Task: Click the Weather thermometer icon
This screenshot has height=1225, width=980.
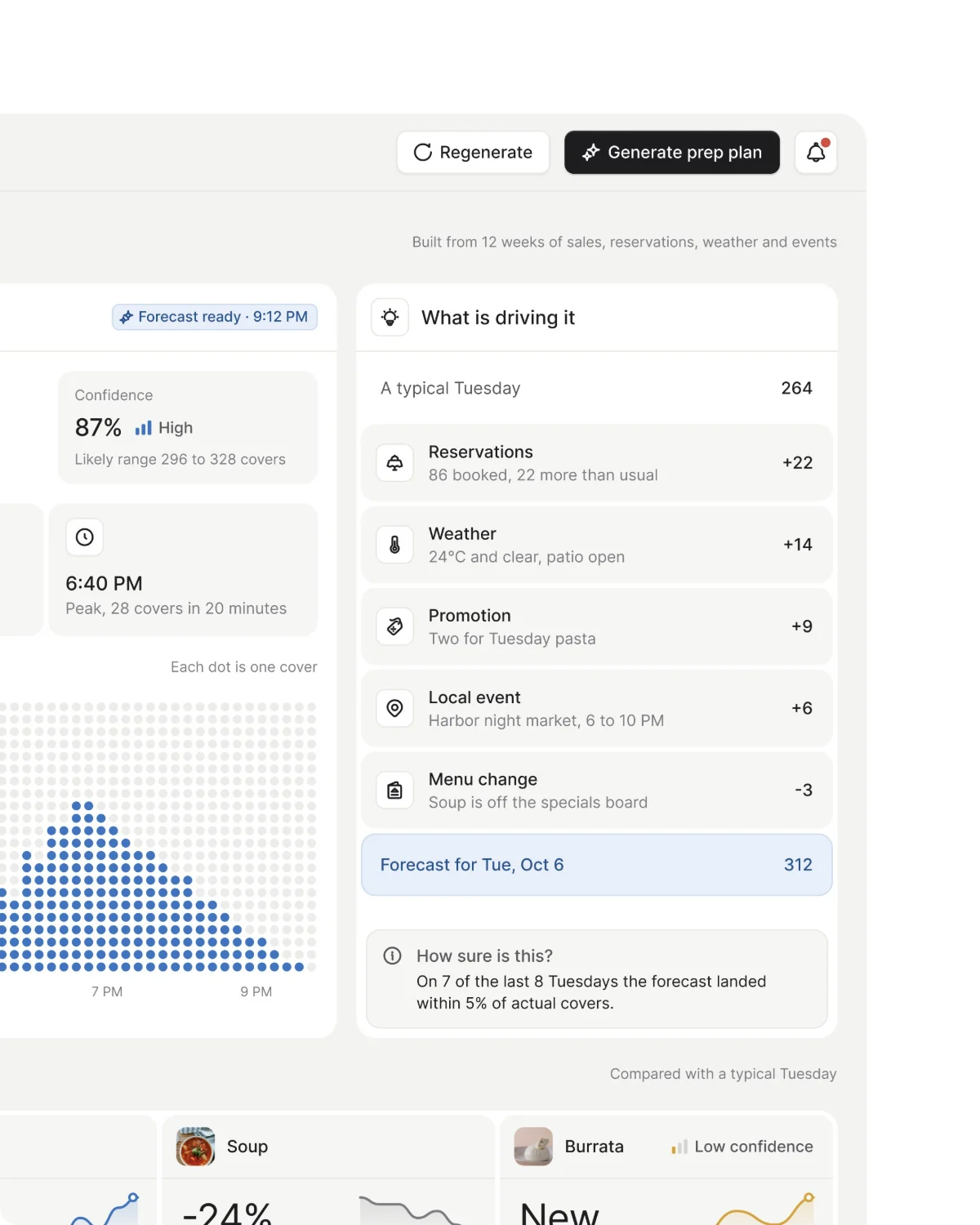Action: pos(394,545)
